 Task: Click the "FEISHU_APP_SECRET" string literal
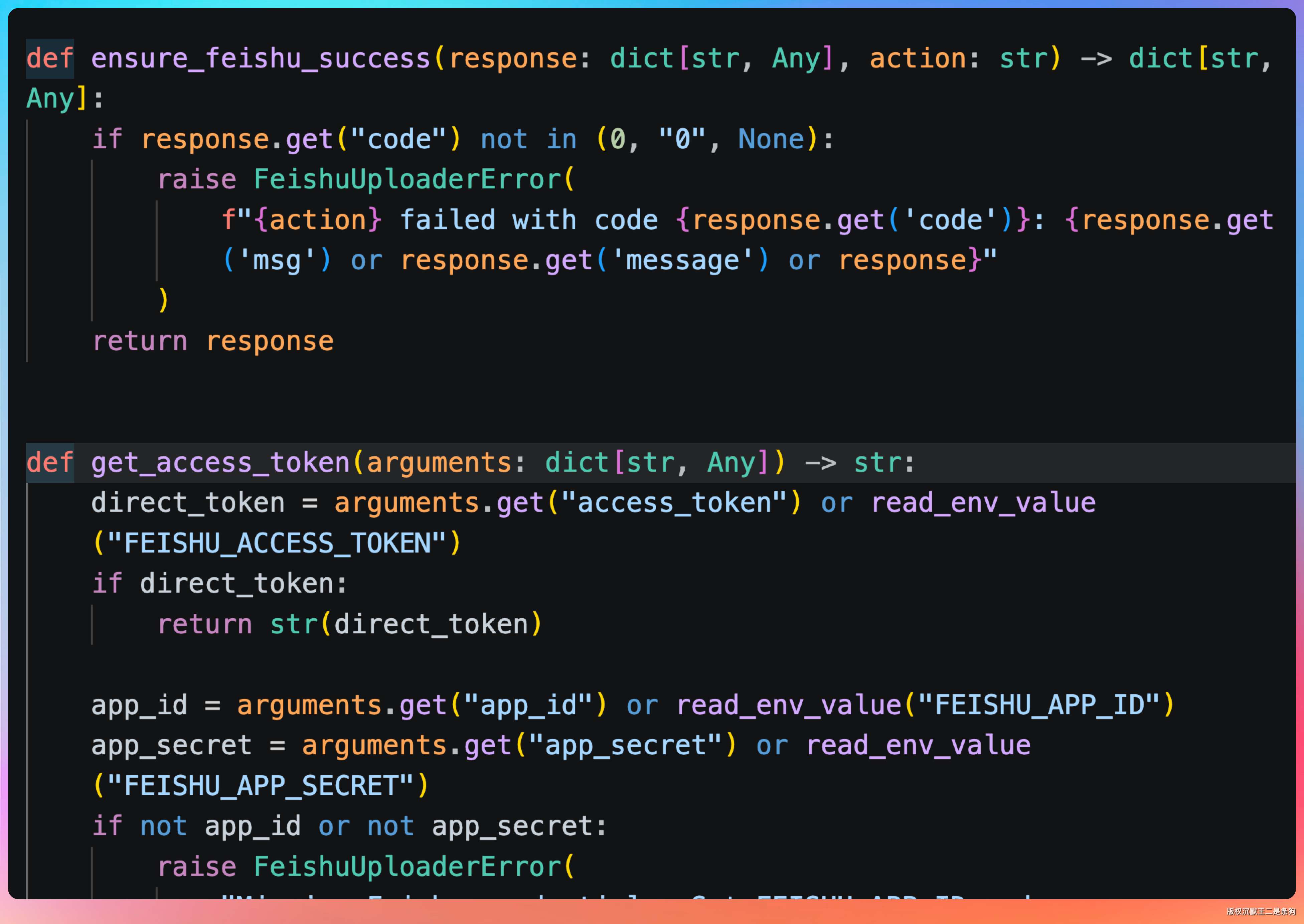click(x=260, y=786)
